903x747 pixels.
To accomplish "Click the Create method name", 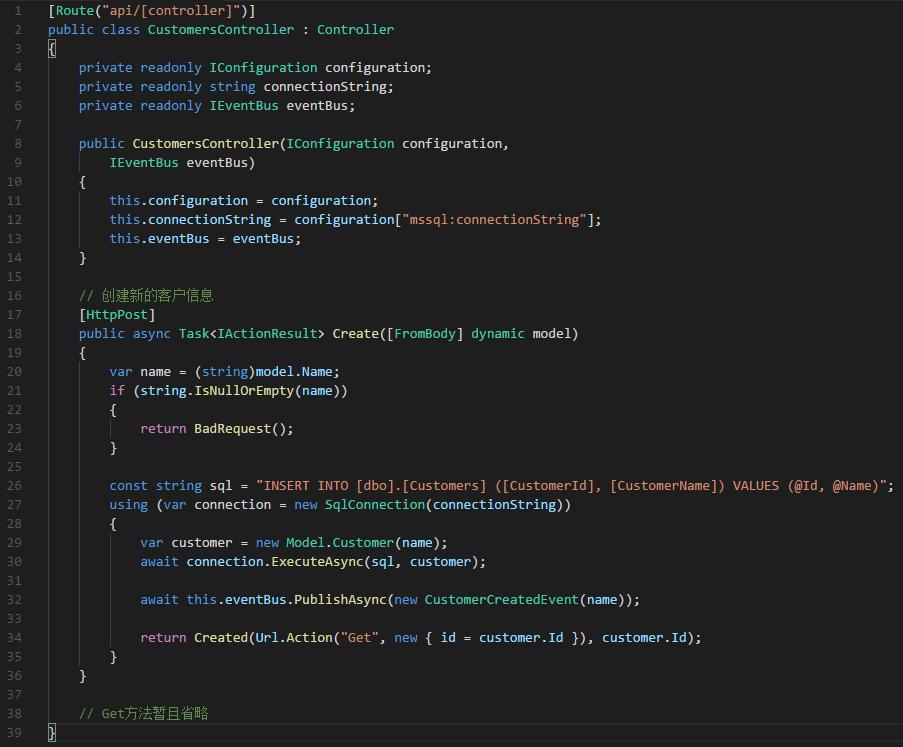I will pyautogui.click(x=355, y=334).
